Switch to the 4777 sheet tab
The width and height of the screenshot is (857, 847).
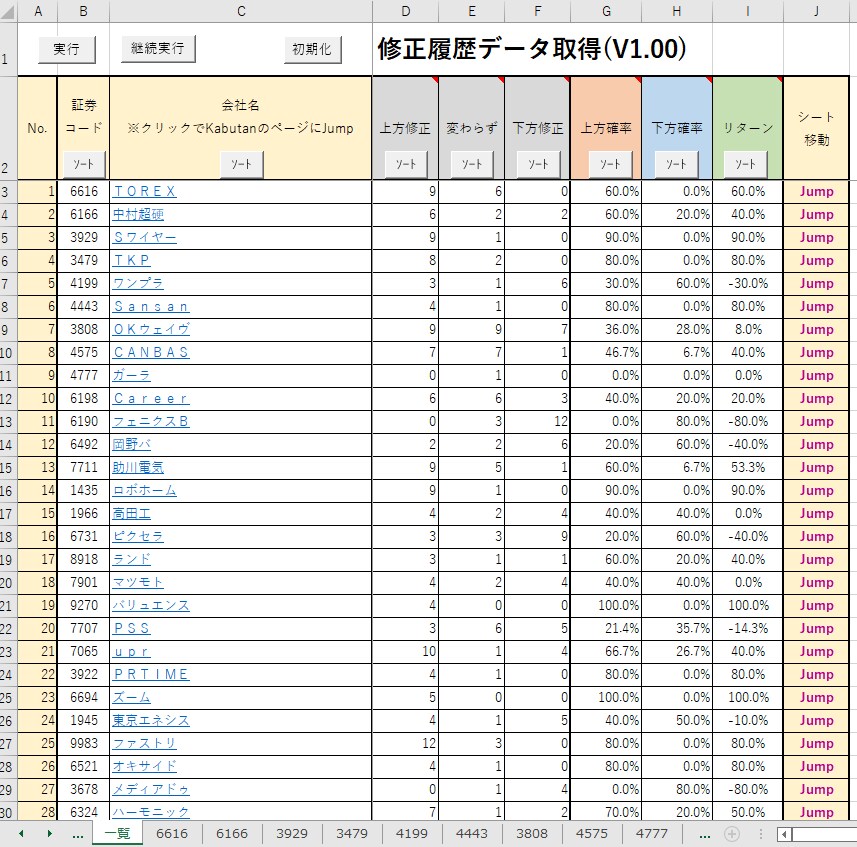652,834
